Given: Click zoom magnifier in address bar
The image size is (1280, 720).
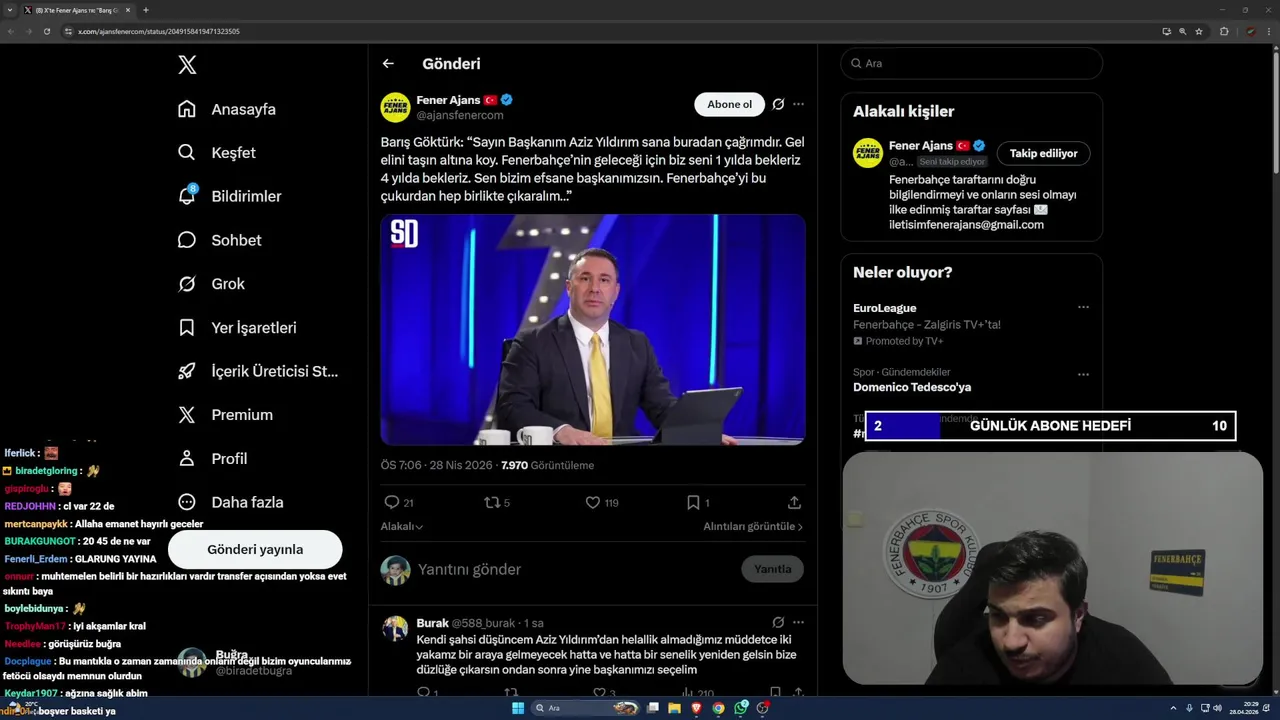Looking at the screenshot, I should coord(1182,31).
